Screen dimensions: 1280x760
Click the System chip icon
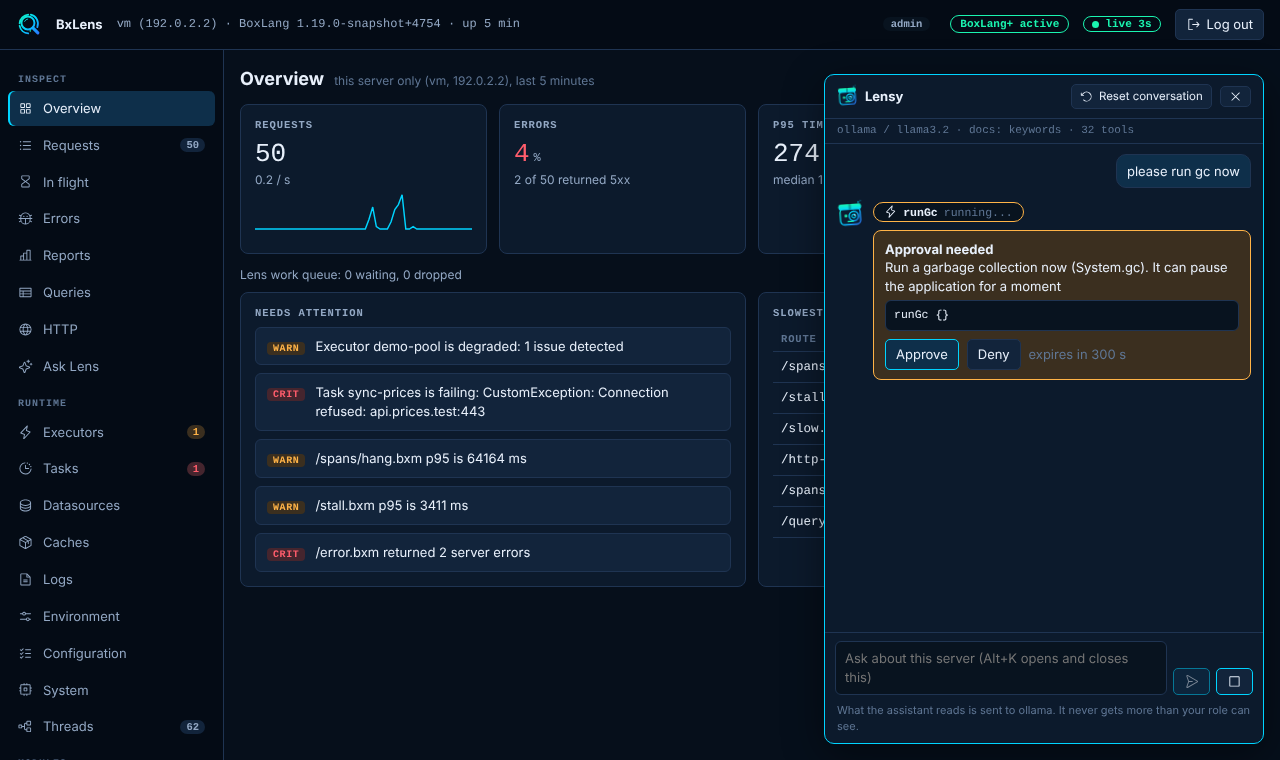(26, 690)
